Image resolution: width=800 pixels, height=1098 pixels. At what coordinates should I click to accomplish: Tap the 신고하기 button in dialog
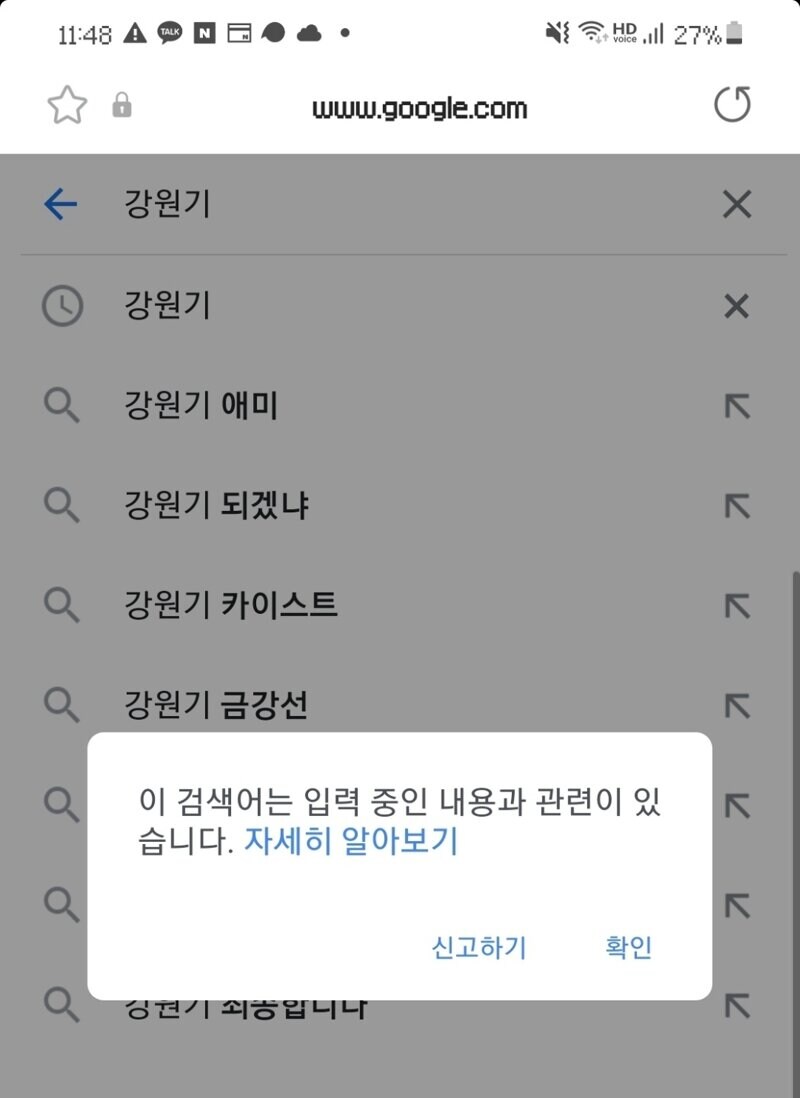pos(478,947)
